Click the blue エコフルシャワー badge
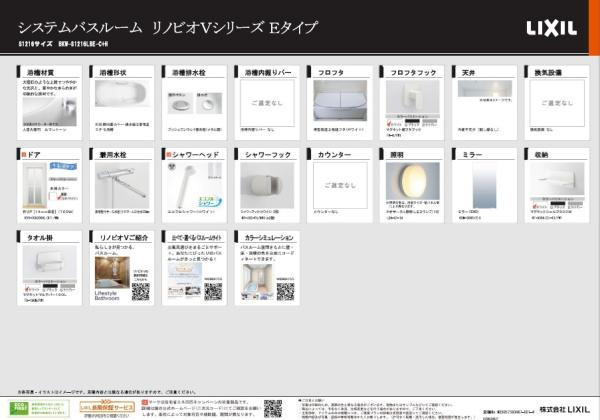Screen dimensions: 600x420 tap(210, 202)
